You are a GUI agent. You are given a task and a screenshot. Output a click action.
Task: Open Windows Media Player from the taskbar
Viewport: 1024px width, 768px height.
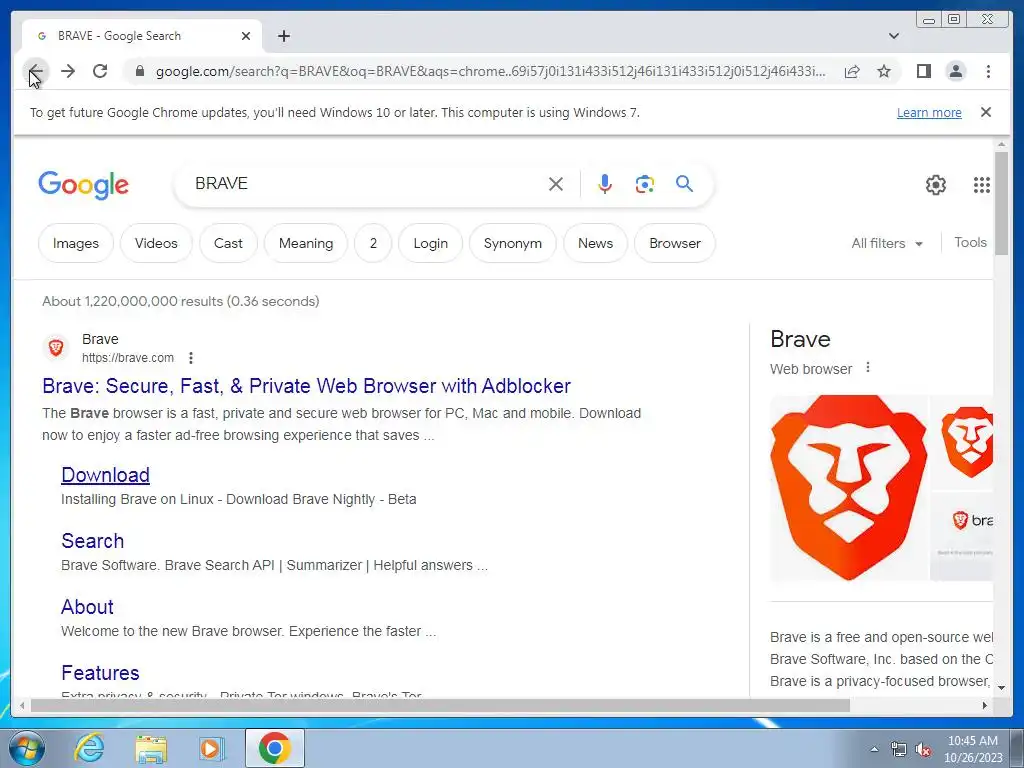click(x=211, y=748)
